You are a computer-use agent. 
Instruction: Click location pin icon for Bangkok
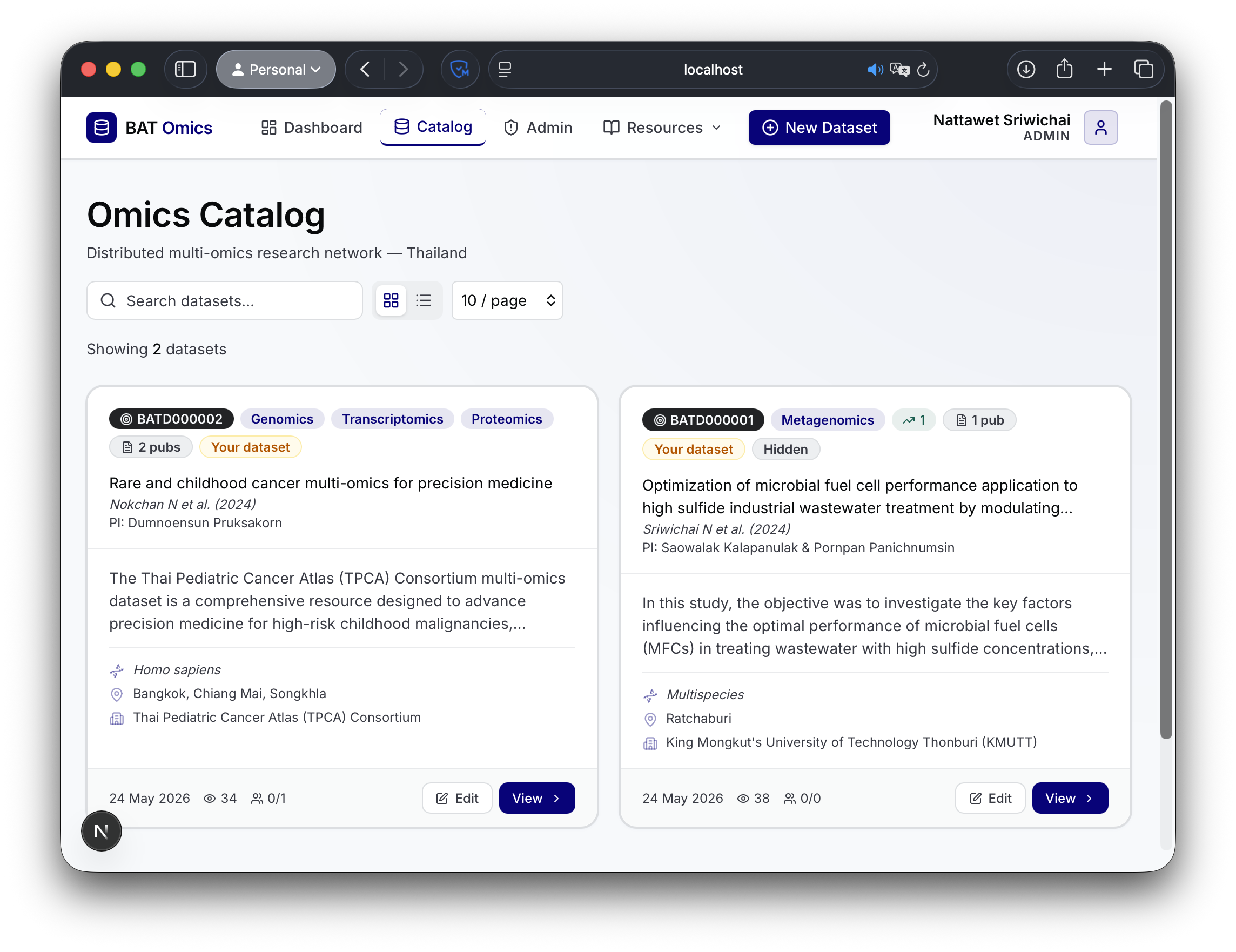click(117, 694)
